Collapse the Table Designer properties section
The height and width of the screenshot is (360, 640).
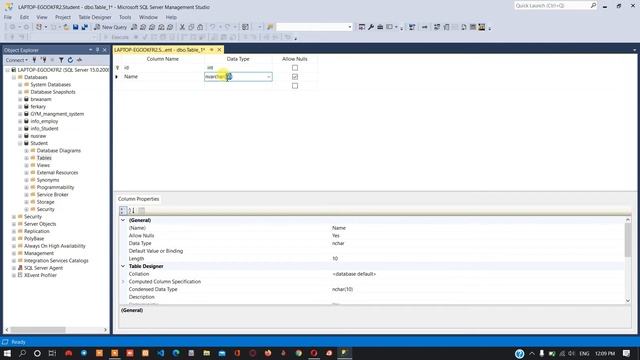[x=123, y=266]
